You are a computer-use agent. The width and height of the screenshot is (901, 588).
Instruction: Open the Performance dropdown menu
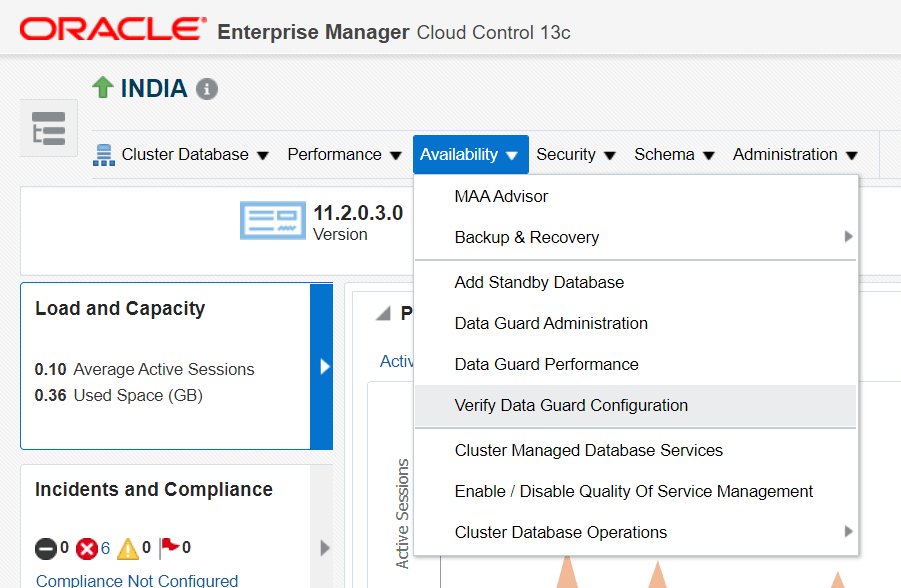point(343,155)
